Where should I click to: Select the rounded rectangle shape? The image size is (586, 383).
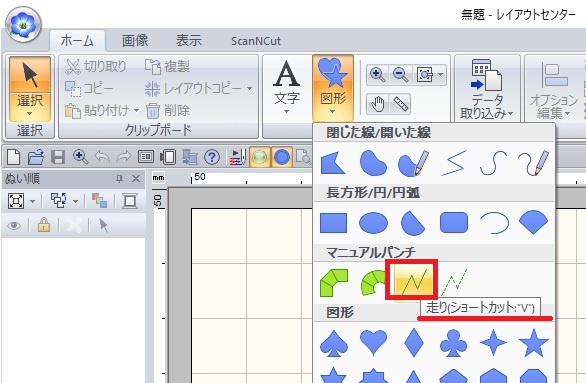point(454,223)
